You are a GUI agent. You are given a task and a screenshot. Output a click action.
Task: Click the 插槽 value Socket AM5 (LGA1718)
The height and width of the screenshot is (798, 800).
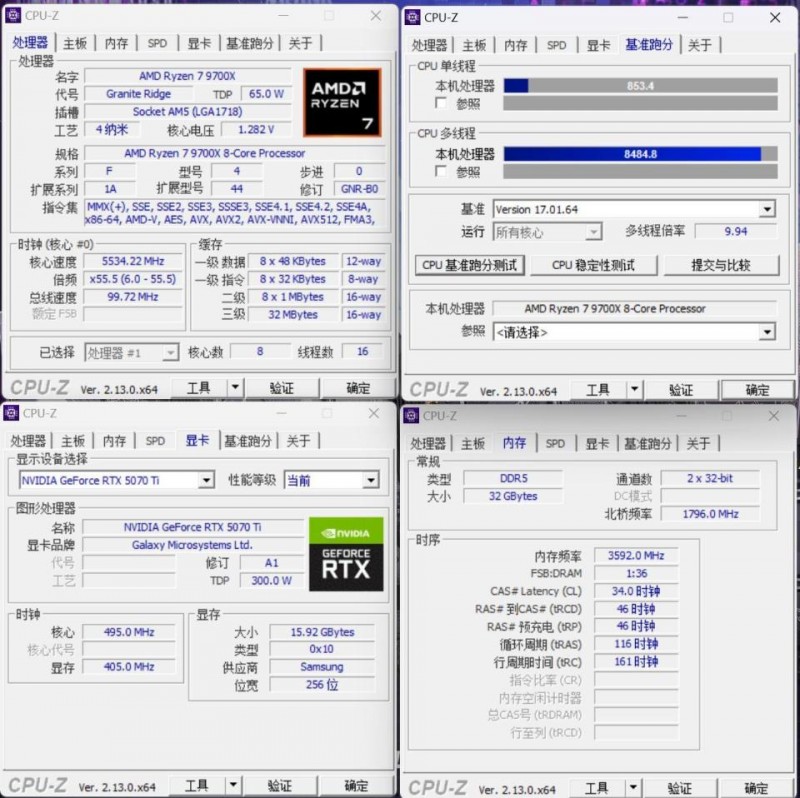coord(187,112)
